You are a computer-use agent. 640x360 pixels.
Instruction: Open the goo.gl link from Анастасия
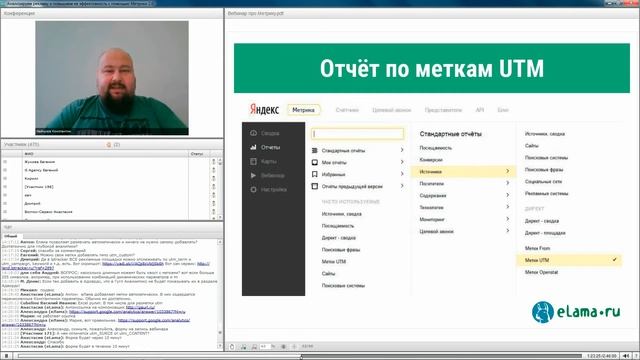click(140, 307)
